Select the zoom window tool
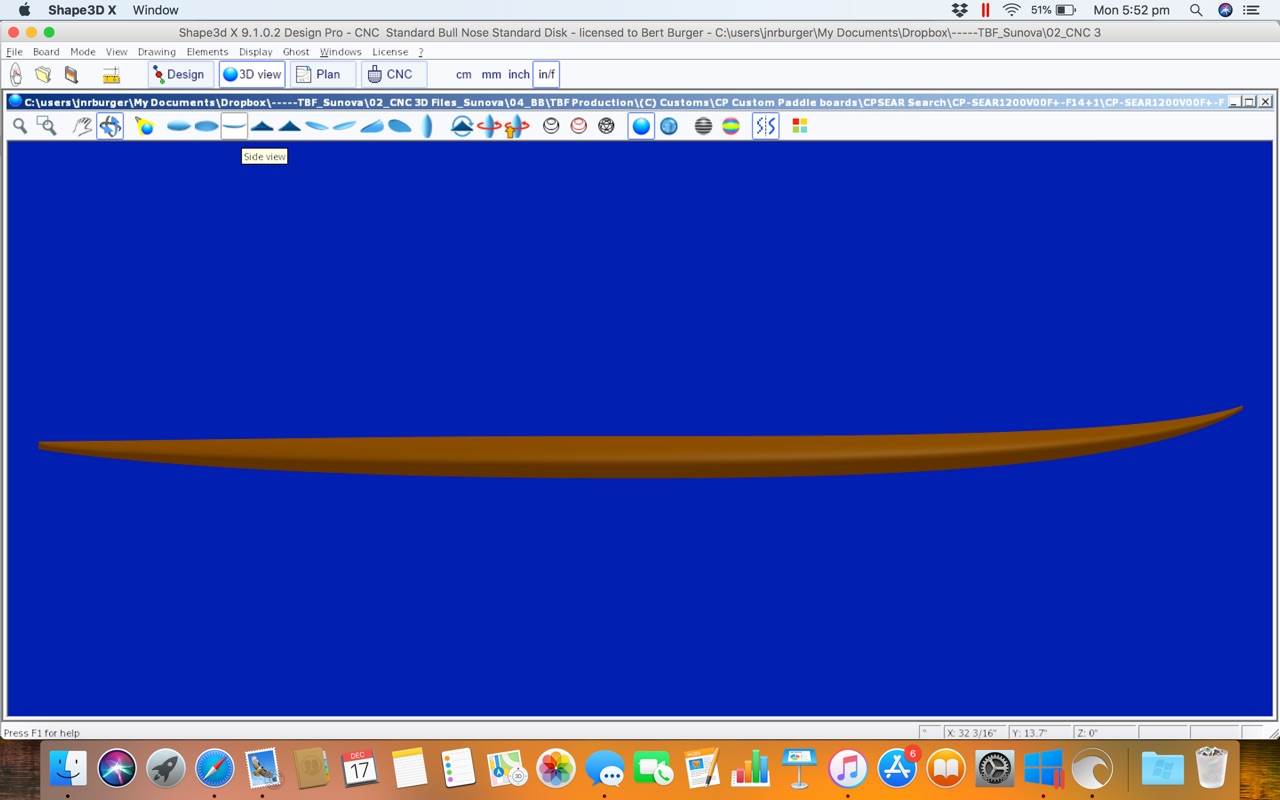 coord(46,126)
